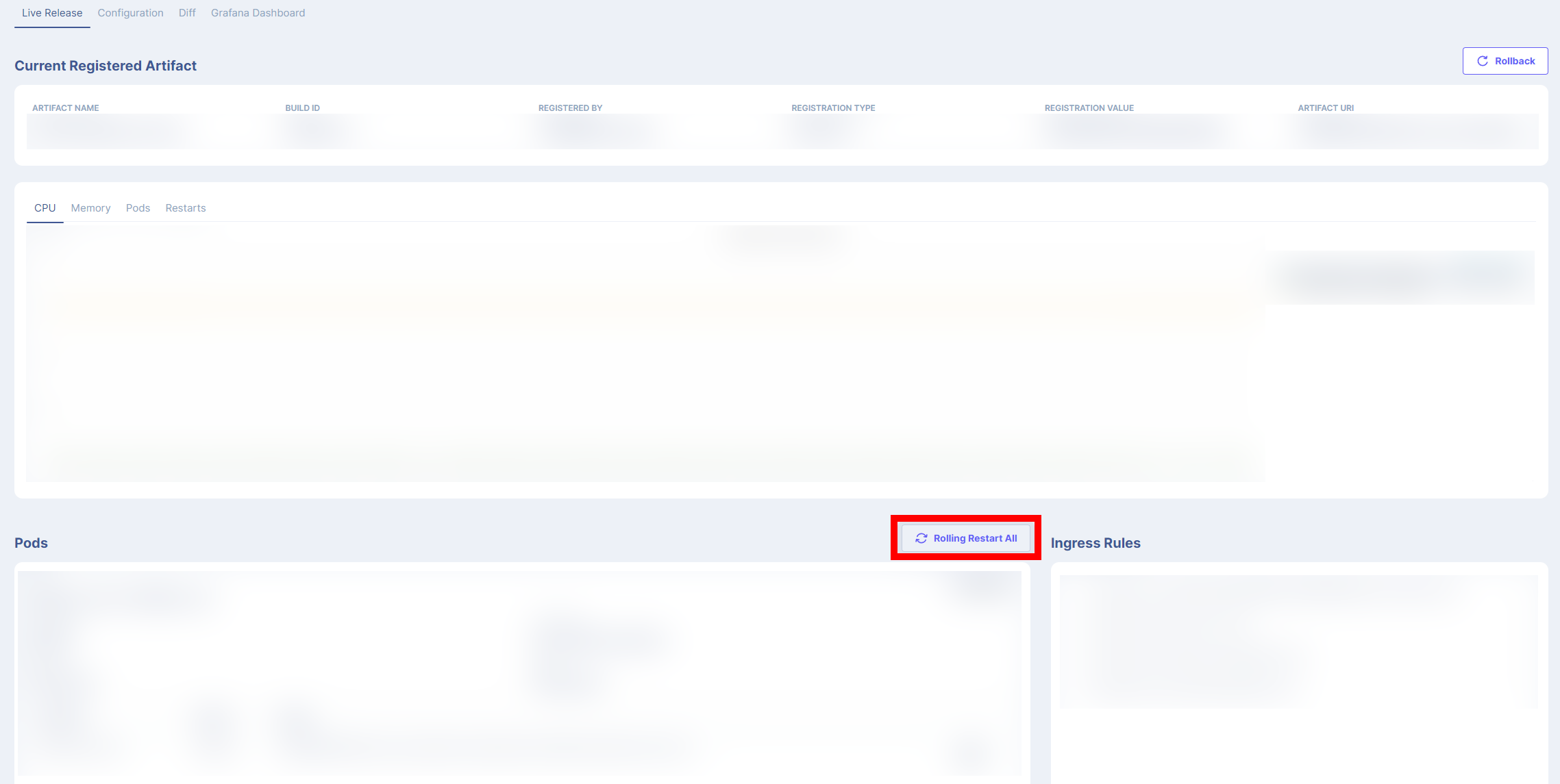Click the Ingress Rules section heading
The width and height of the screenshot is (1560, 784).
[1095, 543]
